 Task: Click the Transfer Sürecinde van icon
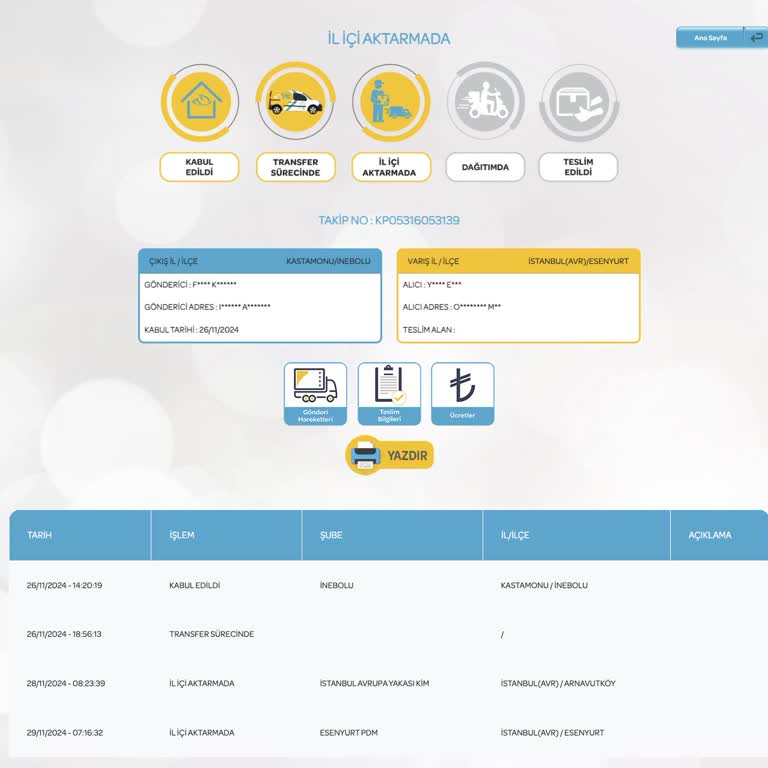point(296,102)
